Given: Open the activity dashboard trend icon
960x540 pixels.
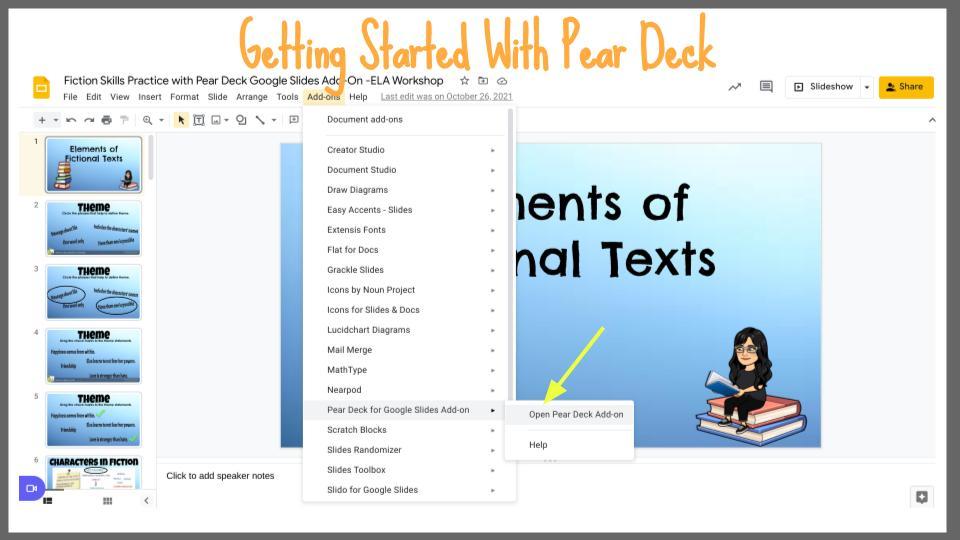Looking at the screenshot, I should 735,87.
